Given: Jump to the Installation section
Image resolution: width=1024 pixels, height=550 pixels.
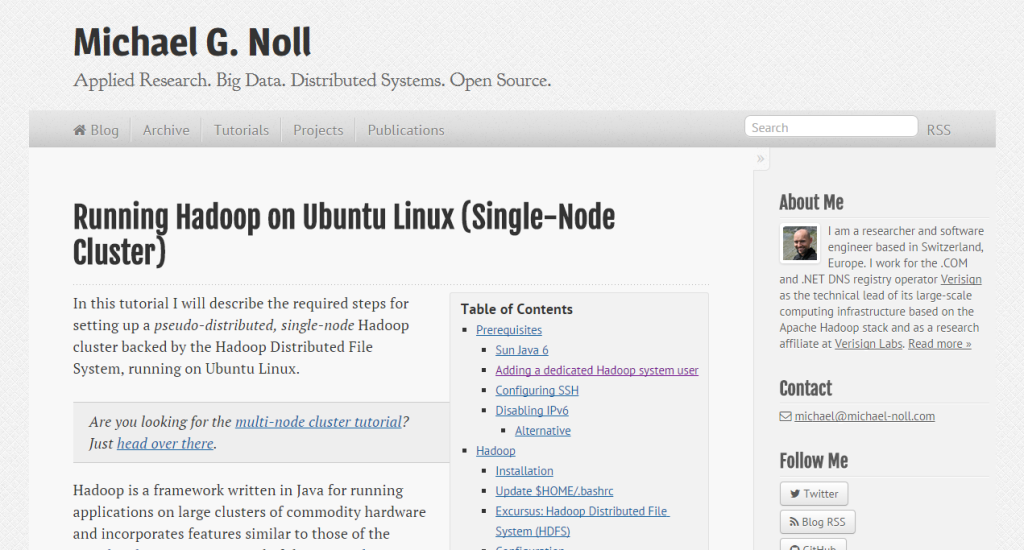Looking at the screenshot, I should click(524, 471).
